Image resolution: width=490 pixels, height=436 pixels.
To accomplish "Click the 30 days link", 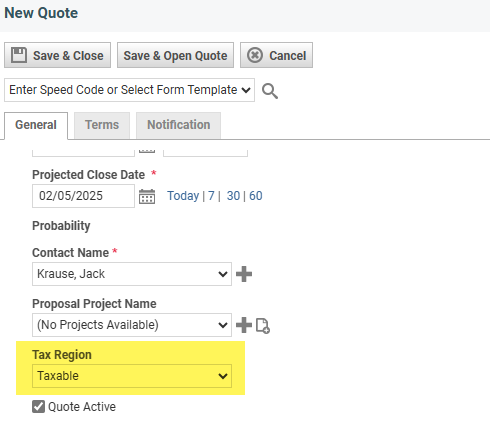I will click(x=233, y=196).
